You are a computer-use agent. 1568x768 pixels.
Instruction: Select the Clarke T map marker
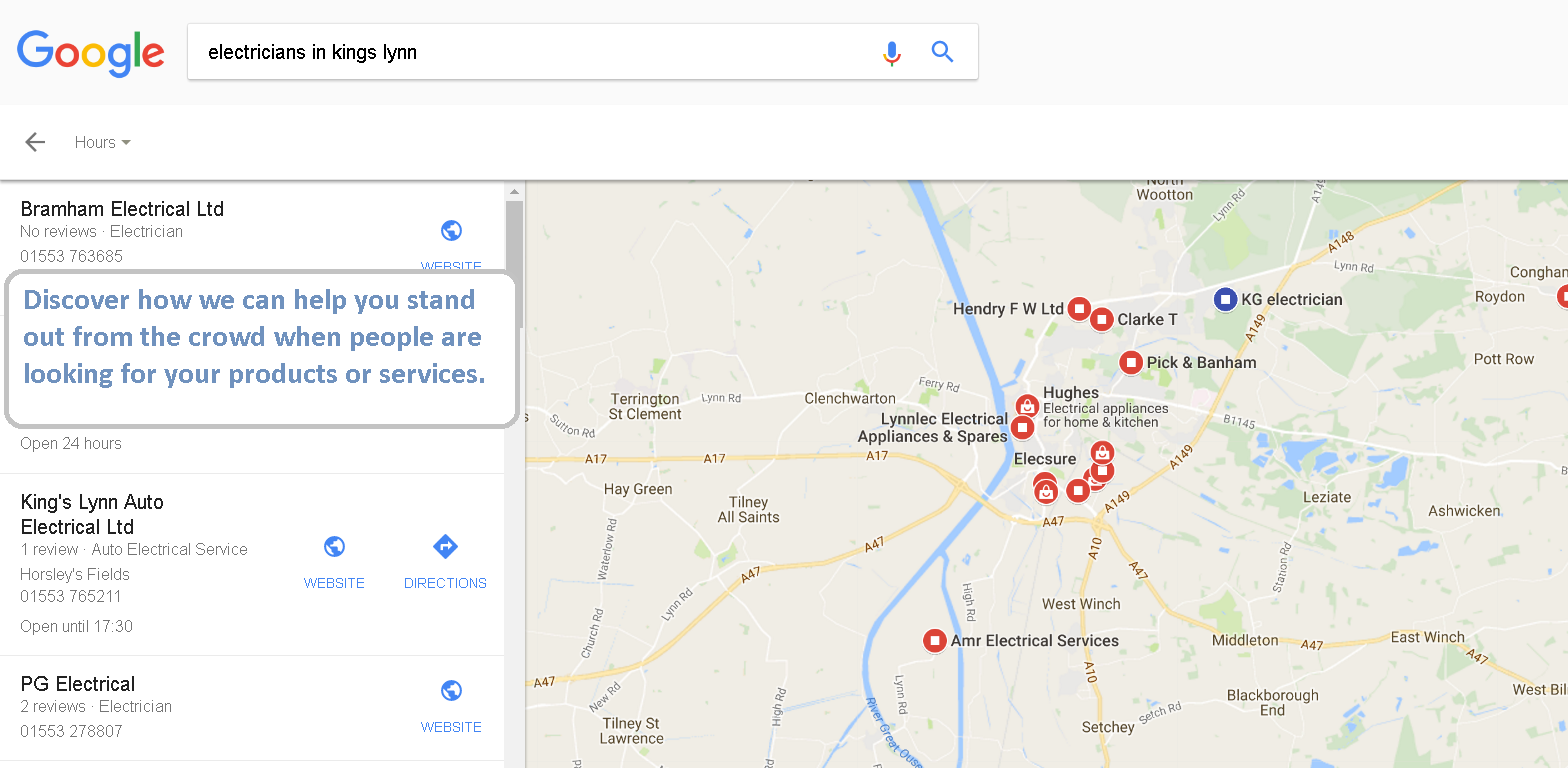[1101, 320]
